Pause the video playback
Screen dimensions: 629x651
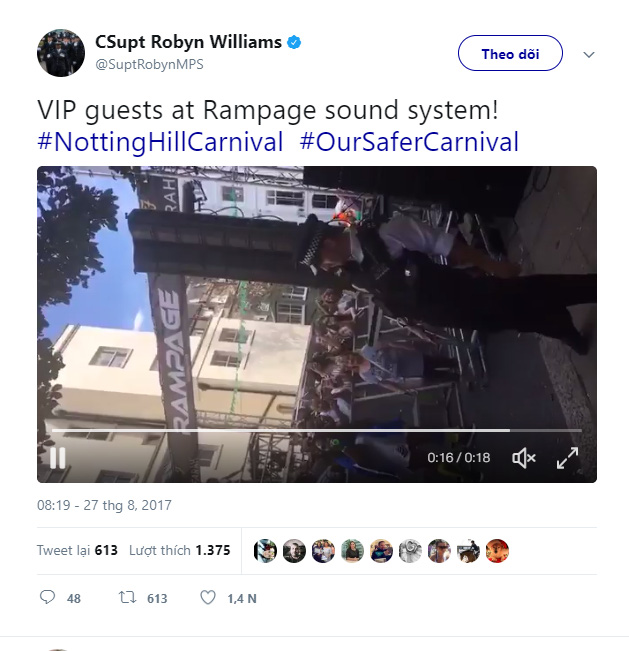pyautogui.click(x=58, y=458)
